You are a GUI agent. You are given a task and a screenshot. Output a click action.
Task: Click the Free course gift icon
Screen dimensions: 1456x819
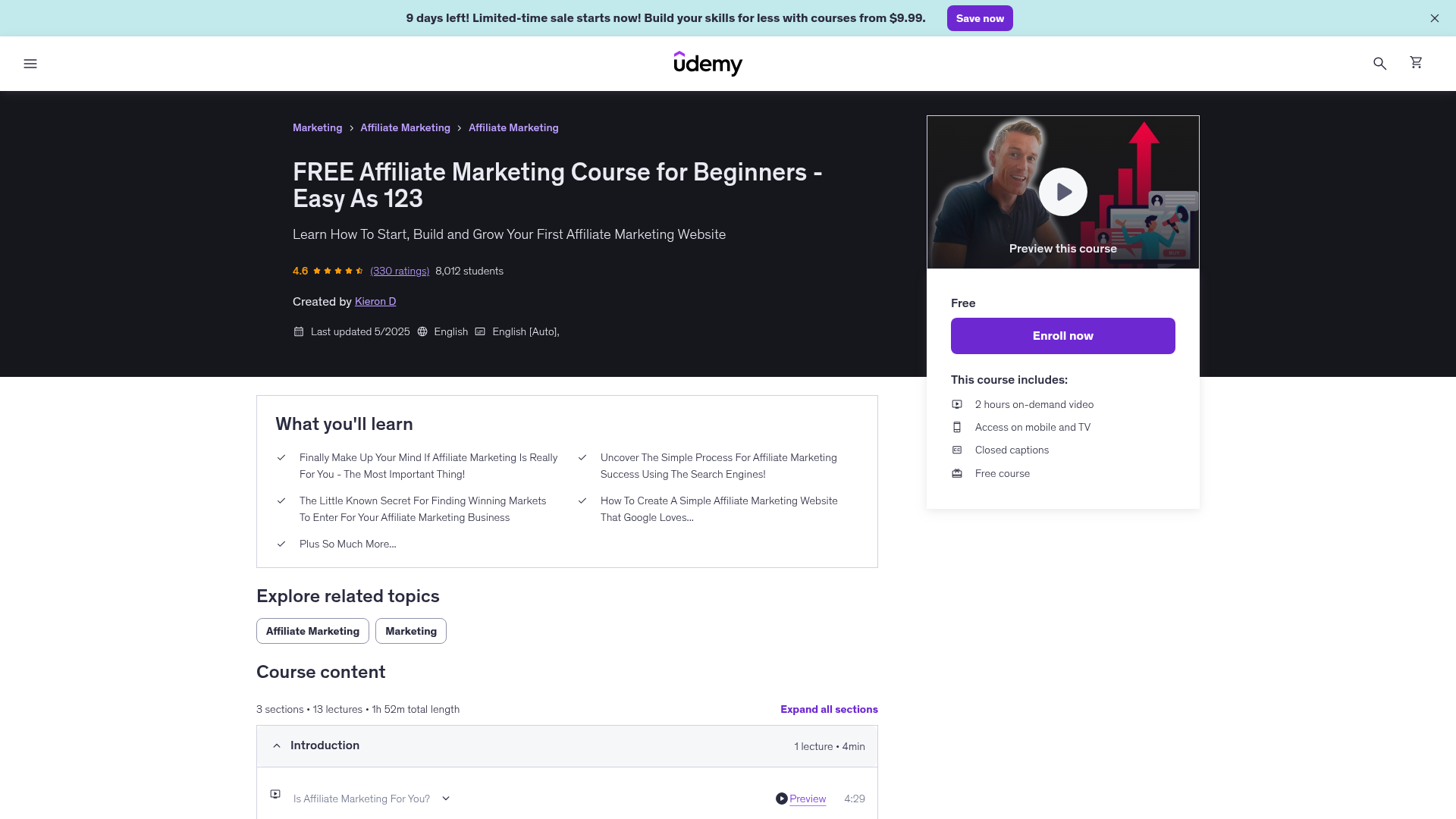(x=957, y=473)
